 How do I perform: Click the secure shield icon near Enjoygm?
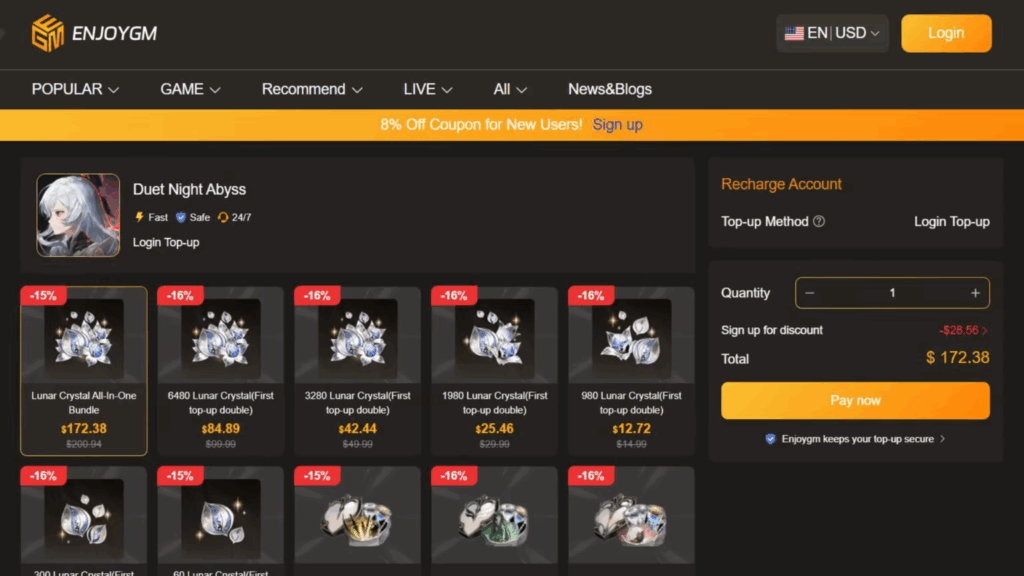tap(771, 439)
